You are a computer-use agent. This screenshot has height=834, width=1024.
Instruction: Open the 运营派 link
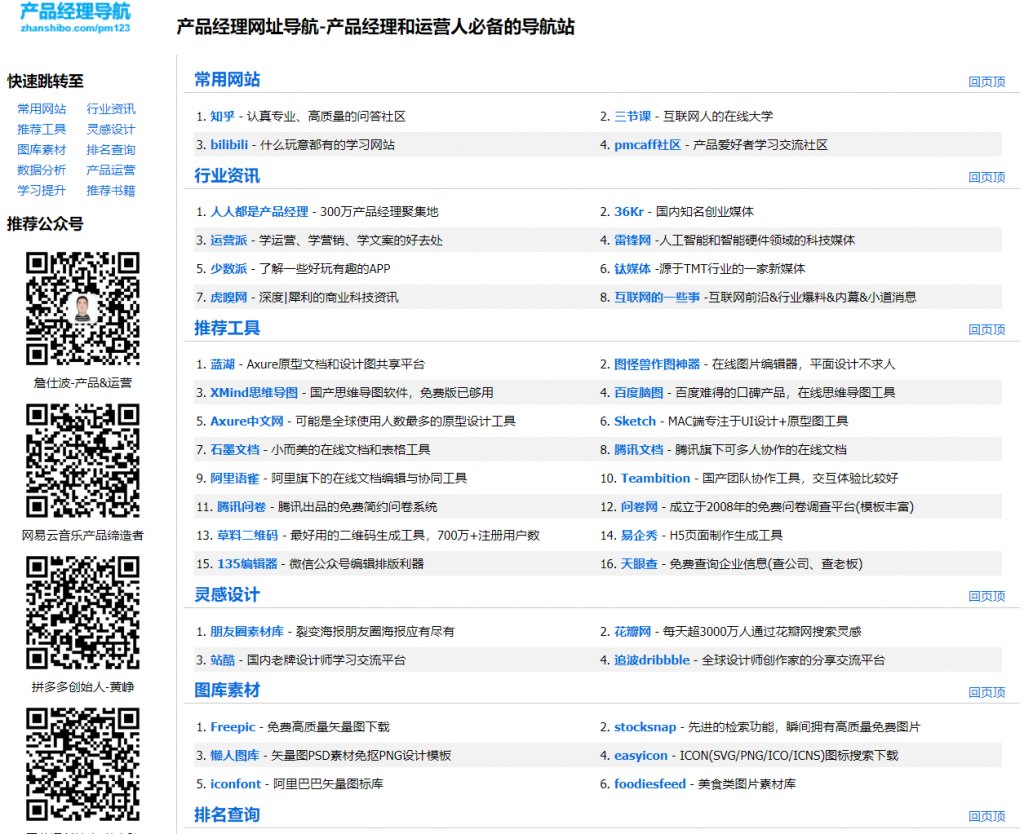pyautogui.click(x=229, y=240)
